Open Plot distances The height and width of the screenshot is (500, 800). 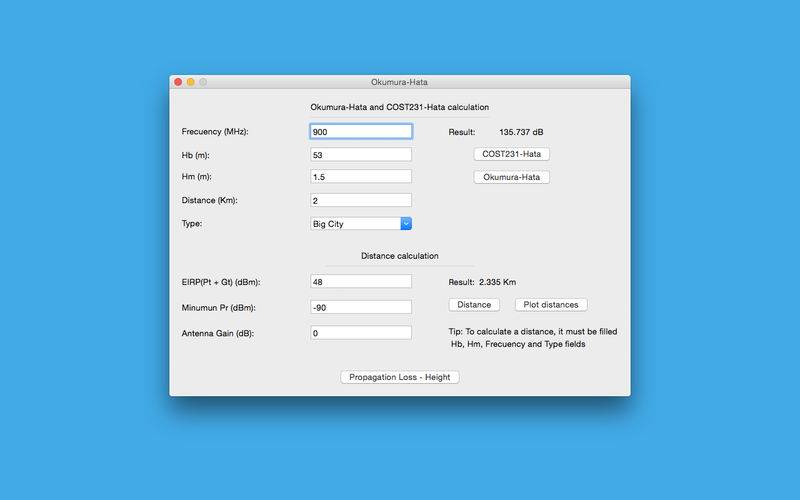pyautogui.click(x=551, y=305)
